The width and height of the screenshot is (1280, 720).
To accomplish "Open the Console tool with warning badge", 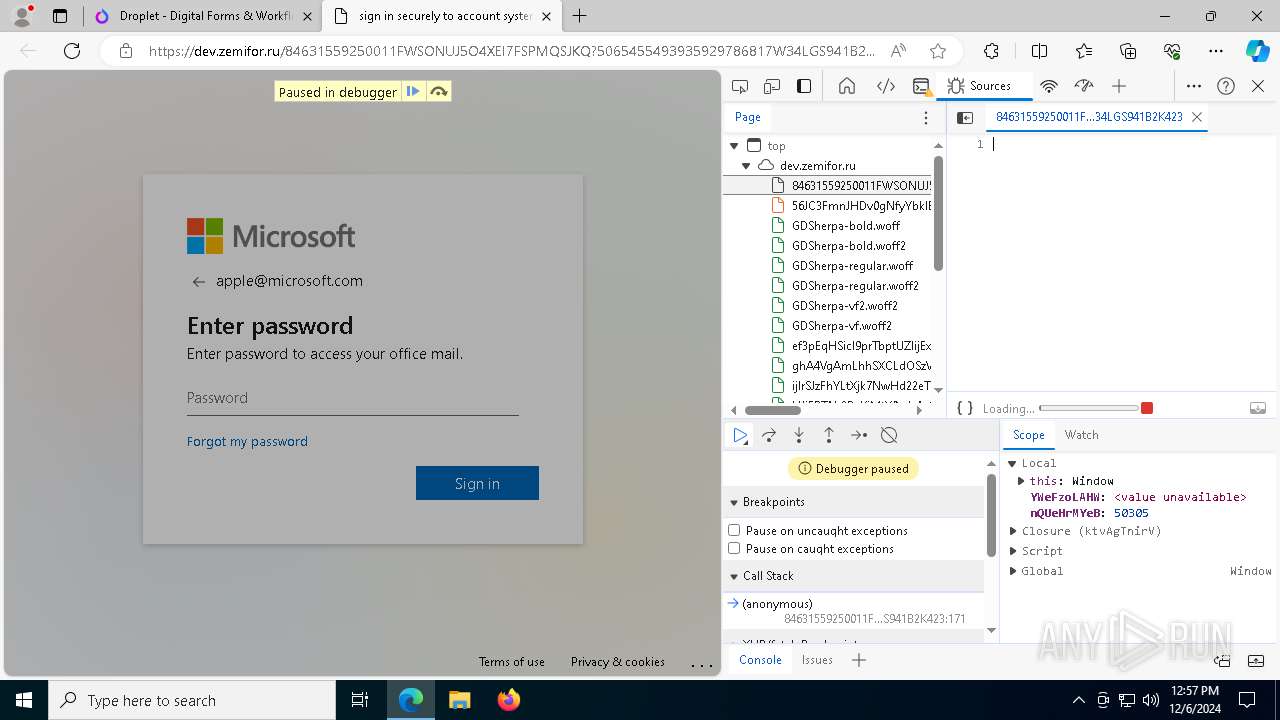I will click(x=922, y=86).
